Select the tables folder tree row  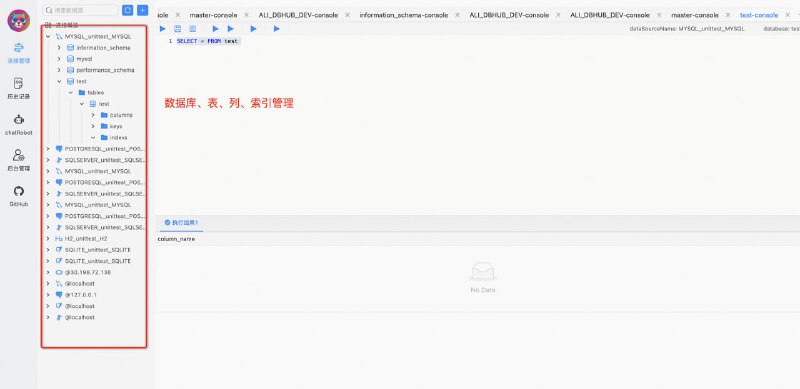[94, 92]
